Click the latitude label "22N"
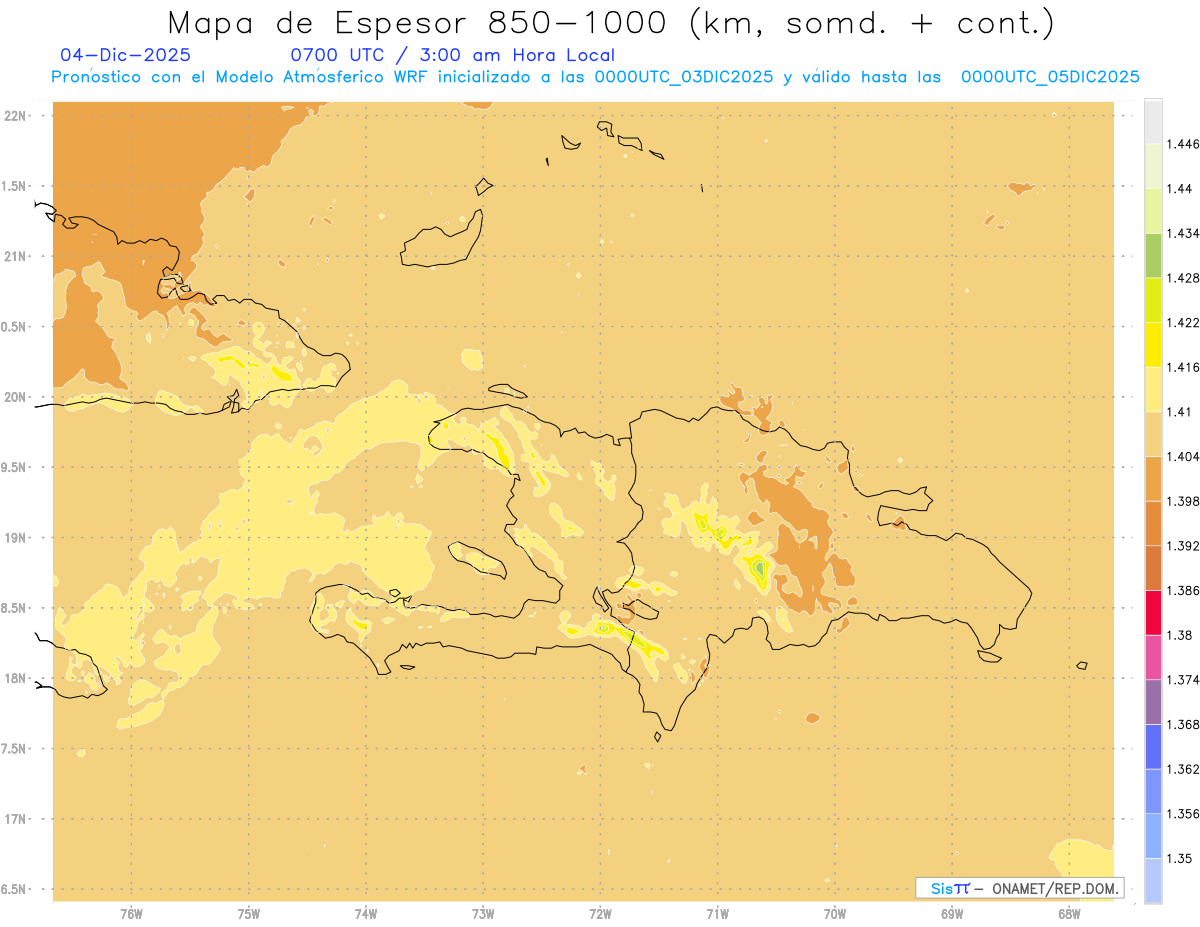Viewport: 1200px width, 927px height. [x=16, y=116]
